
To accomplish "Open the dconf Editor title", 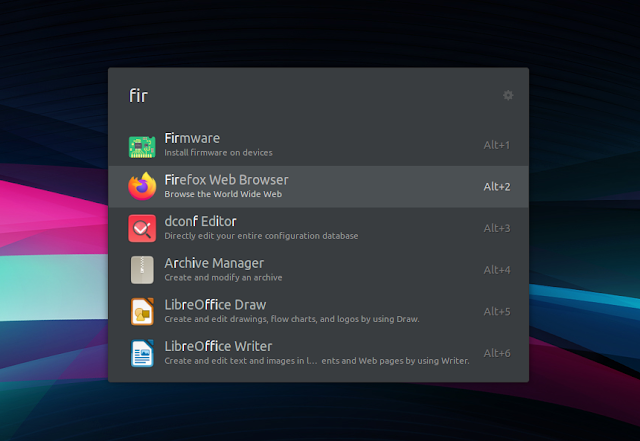I will (200, 221).
